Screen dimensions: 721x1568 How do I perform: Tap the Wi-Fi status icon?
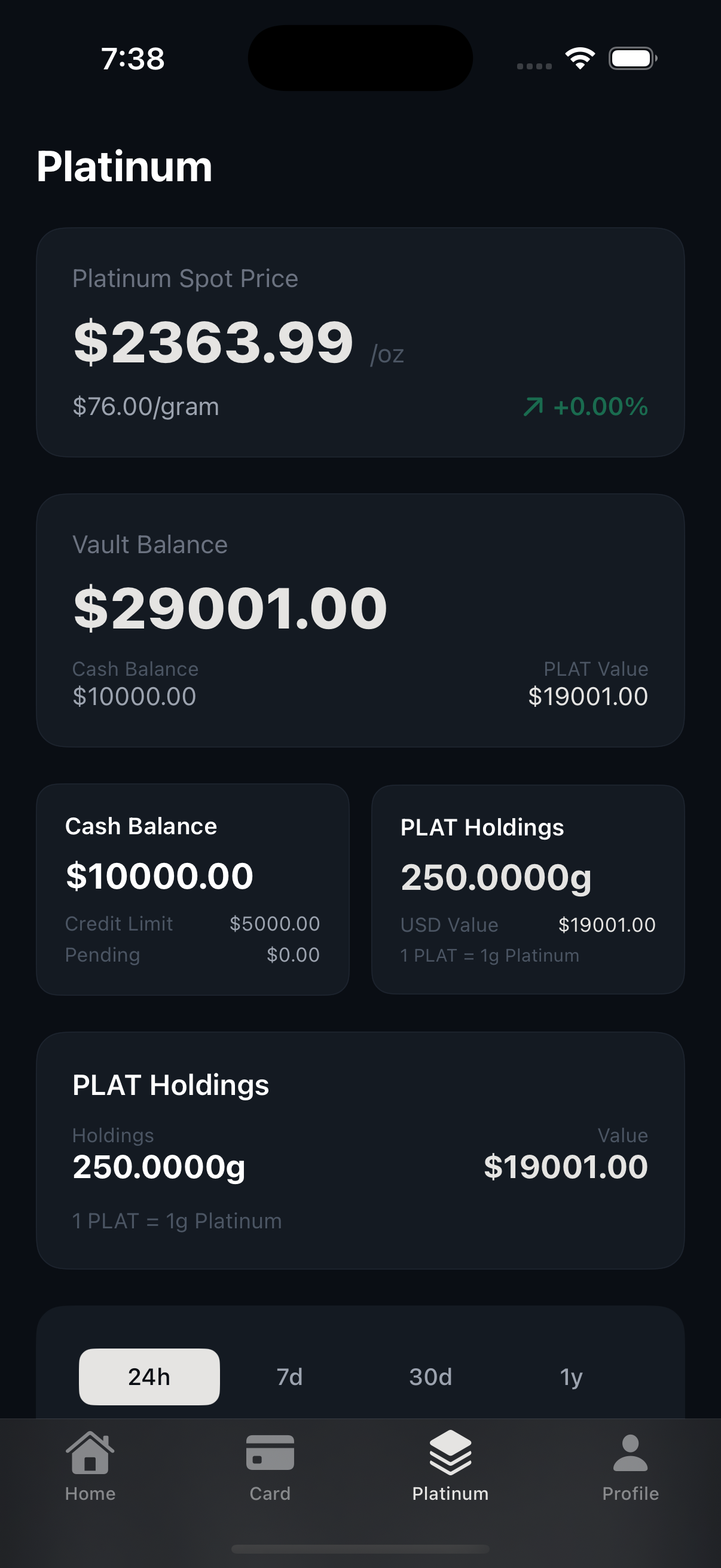[x=580, y=59]
